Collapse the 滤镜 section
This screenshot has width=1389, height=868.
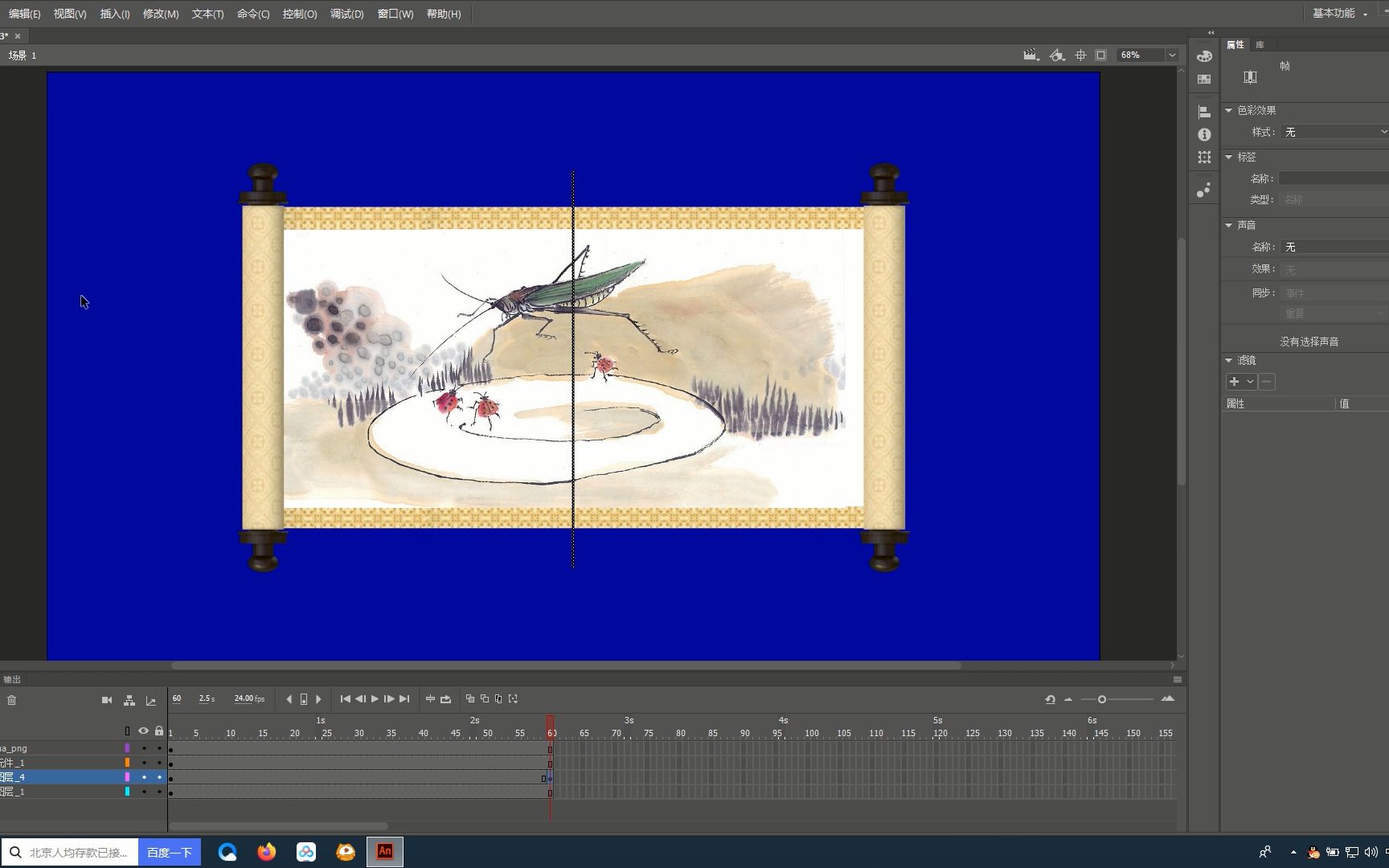pyautogui.click(x=1229, y=360)
